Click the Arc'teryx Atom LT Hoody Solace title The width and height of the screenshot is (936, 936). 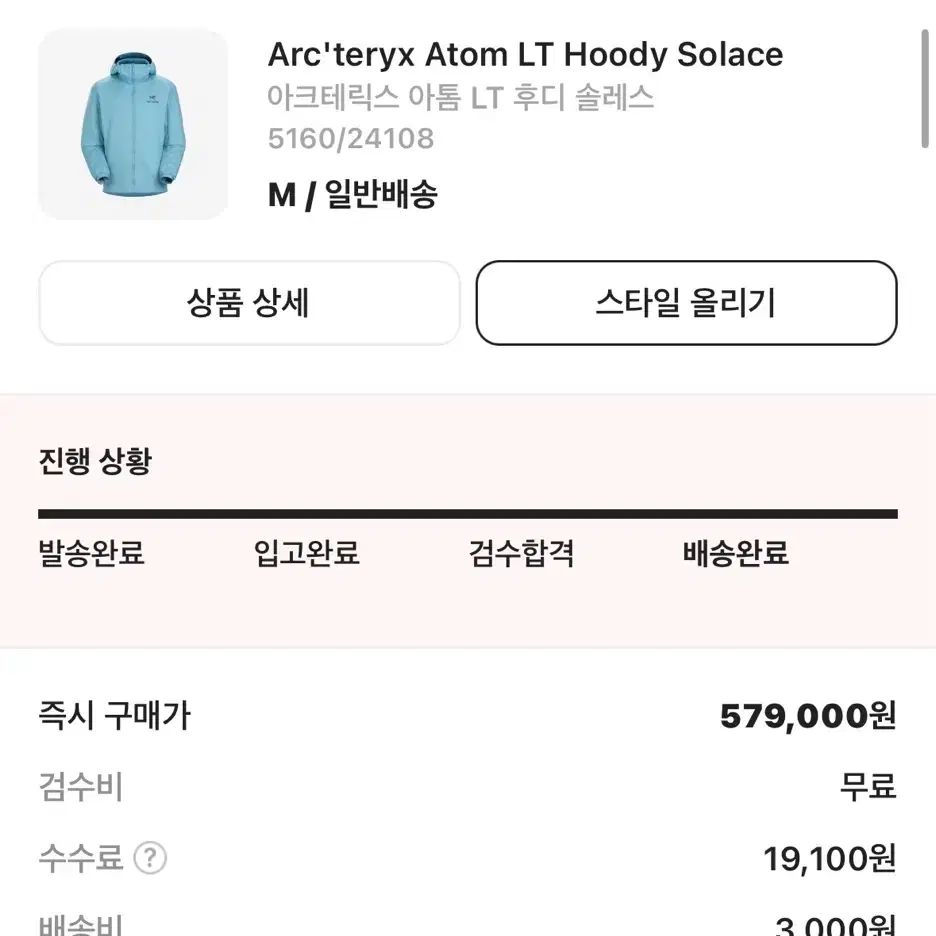(x=525, y=55)
